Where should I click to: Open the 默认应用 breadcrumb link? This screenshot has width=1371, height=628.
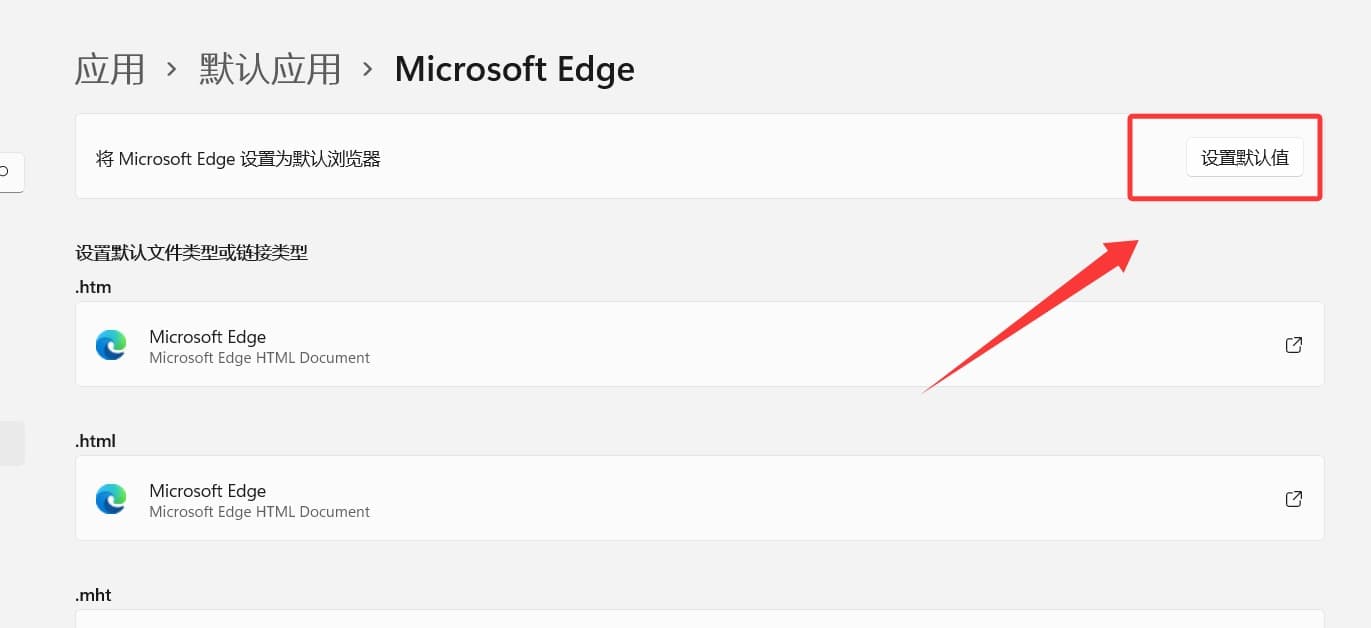(270, 69)
